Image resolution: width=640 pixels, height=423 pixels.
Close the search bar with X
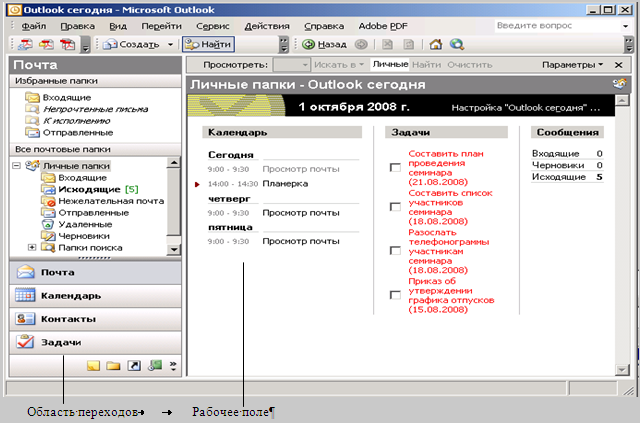click(x=619, y=65)
